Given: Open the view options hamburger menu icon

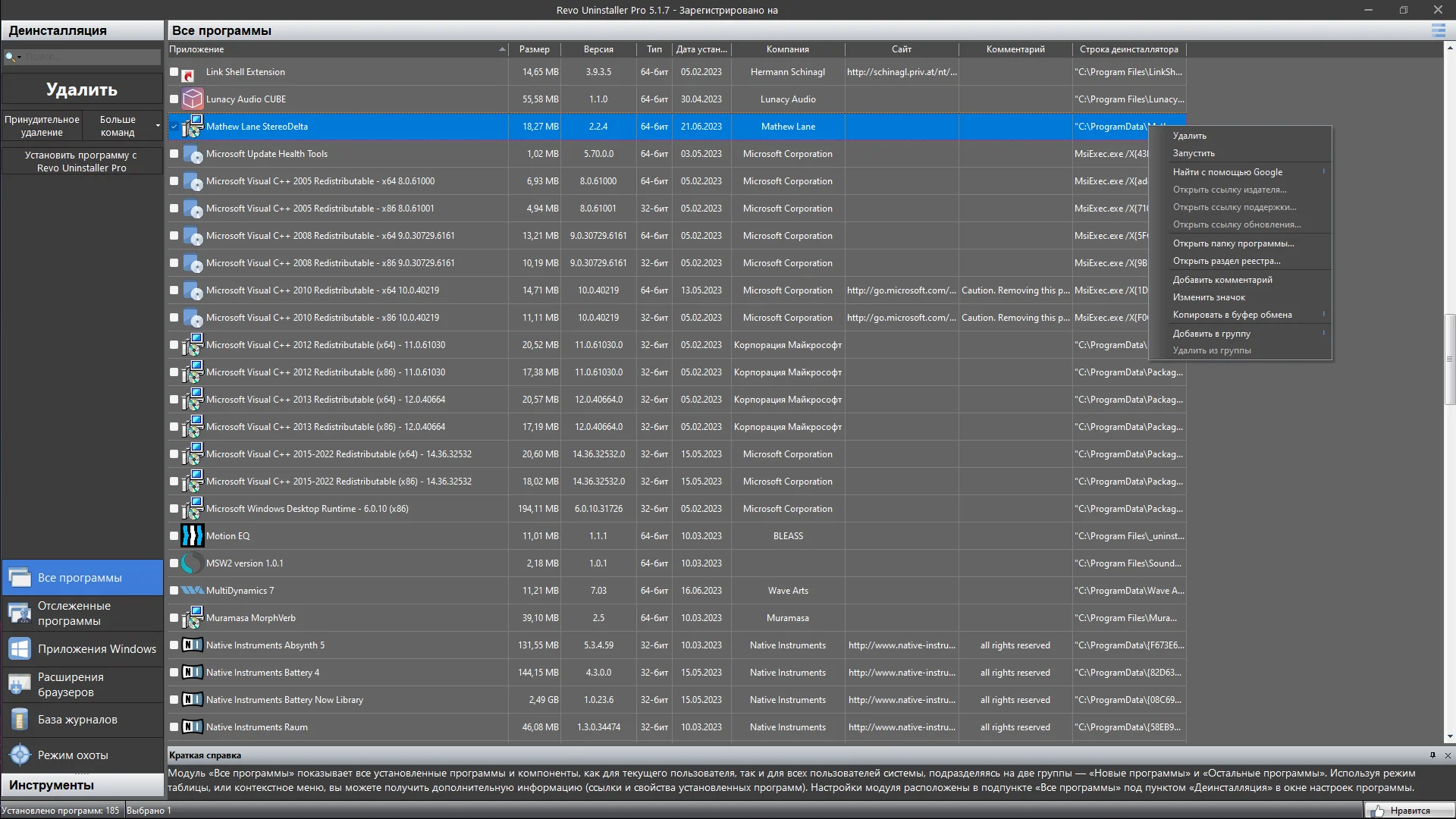Looking at the screenshot, I should coord(1438,30).
